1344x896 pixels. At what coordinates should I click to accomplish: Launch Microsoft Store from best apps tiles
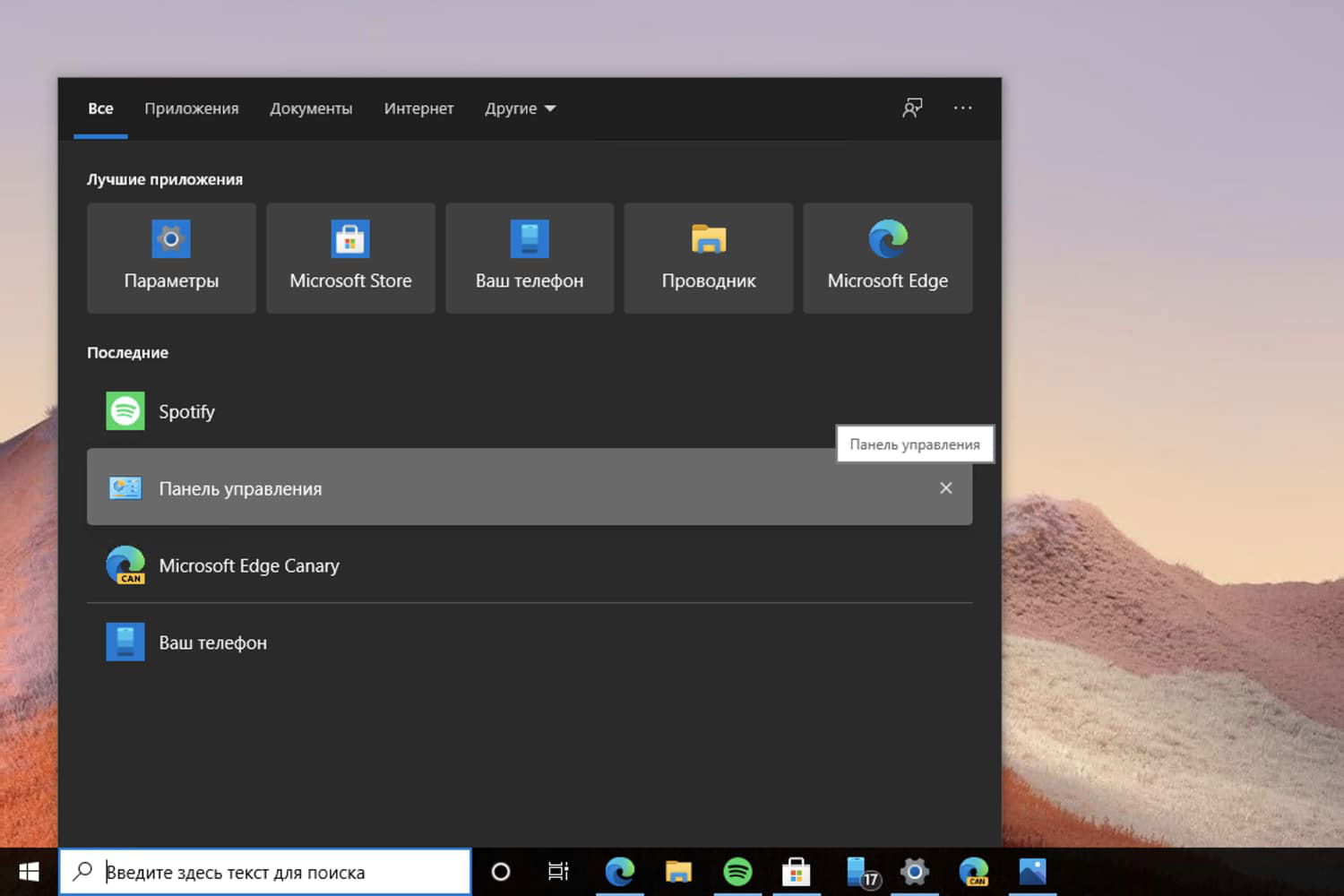pyautogui.click(x=350, y=258)
